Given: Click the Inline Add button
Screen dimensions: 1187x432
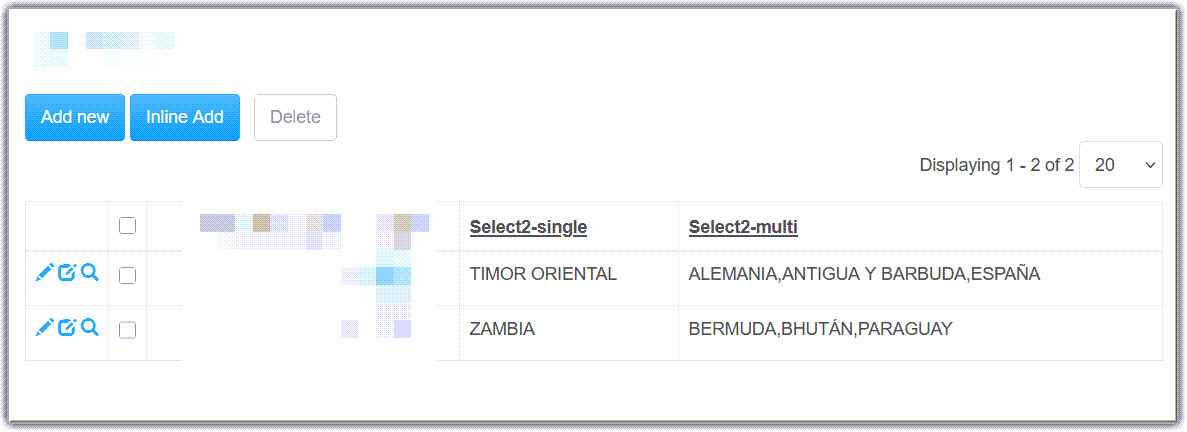Looking at the screenshot, I should (x=185, y=117).
